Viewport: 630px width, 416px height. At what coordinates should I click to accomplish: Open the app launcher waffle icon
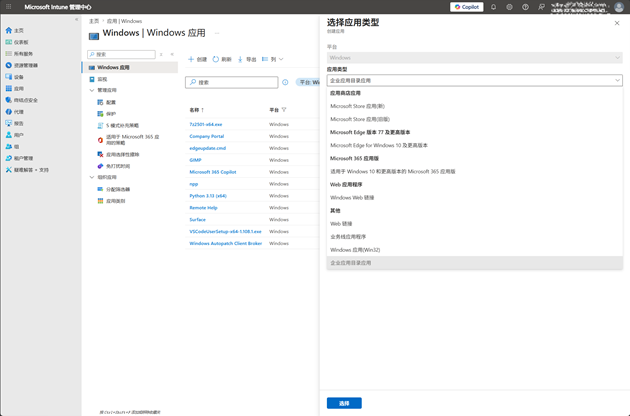(x=8, y=7)
